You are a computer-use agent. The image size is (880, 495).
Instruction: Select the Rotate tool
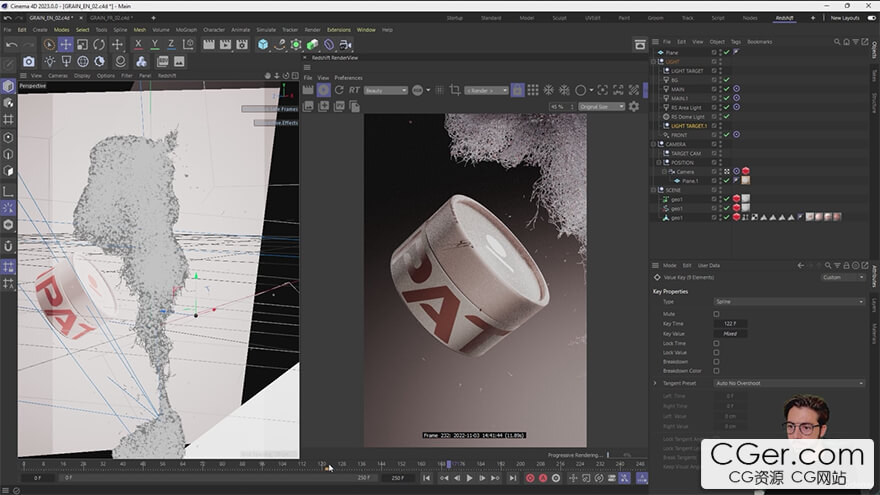coord(99,44)
